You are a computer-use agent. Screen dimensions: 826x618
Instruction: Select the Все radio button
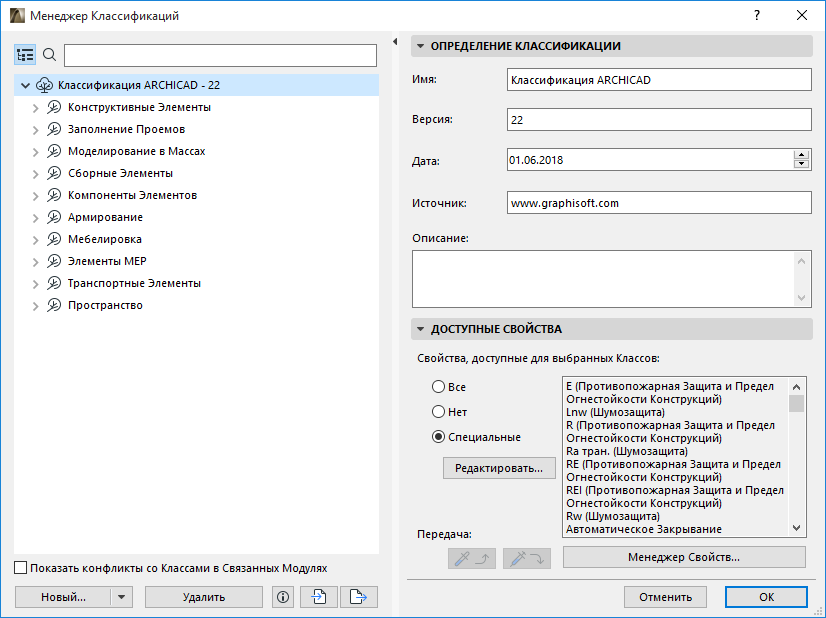pos(438,387)
